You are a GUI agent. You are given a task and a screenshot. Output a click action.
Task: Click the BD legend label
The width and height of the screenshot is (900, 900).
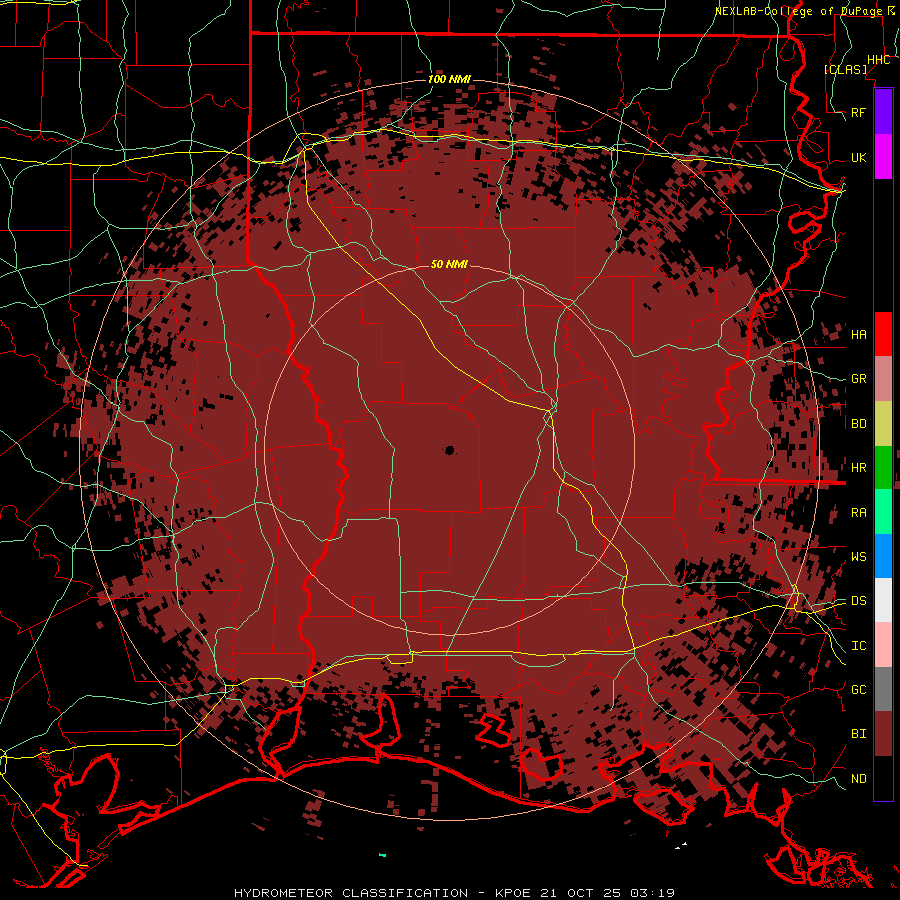859,424
